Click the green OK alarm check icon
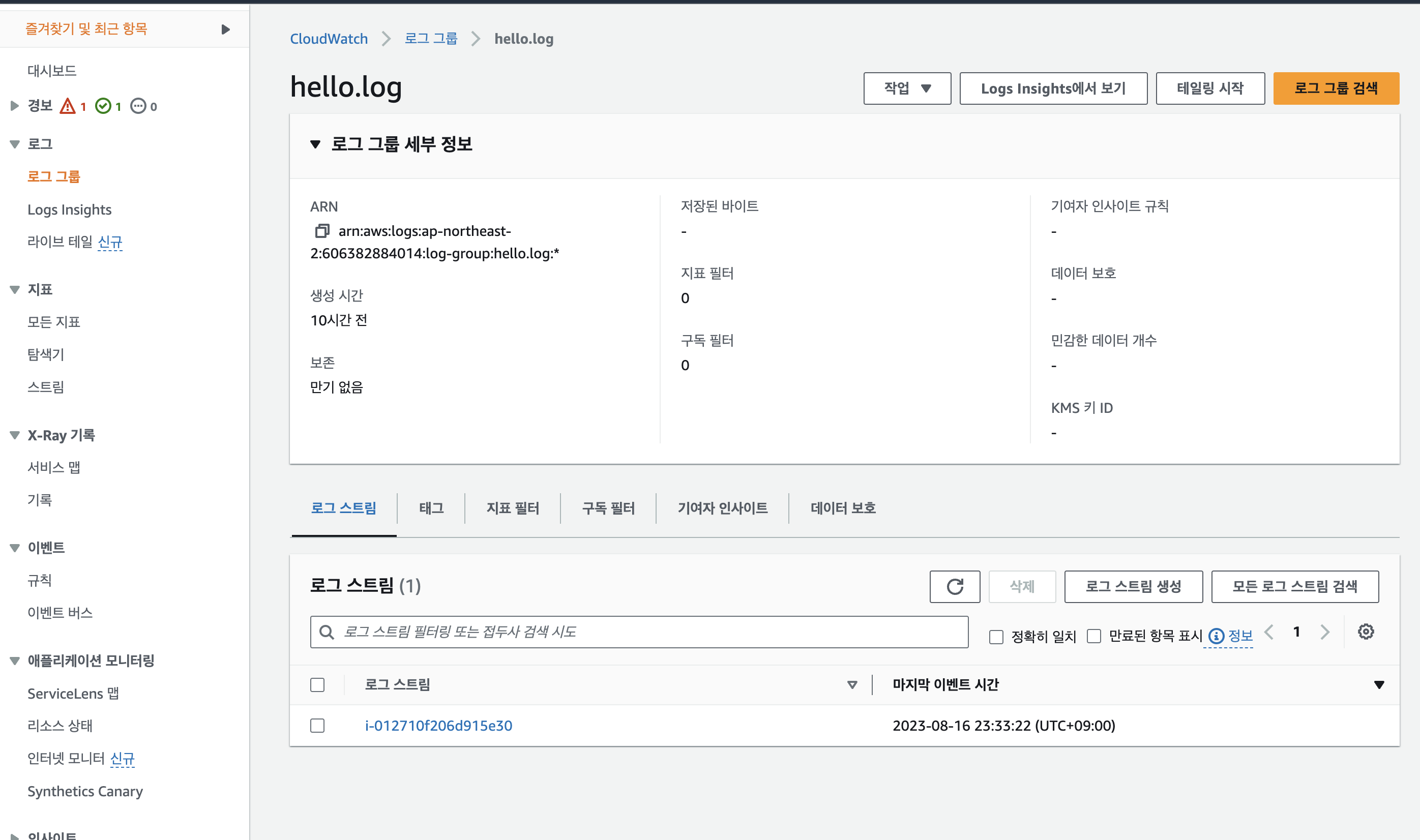Image resolution: width=1420 pixels, height=840 pixels. tap(103, 106)
